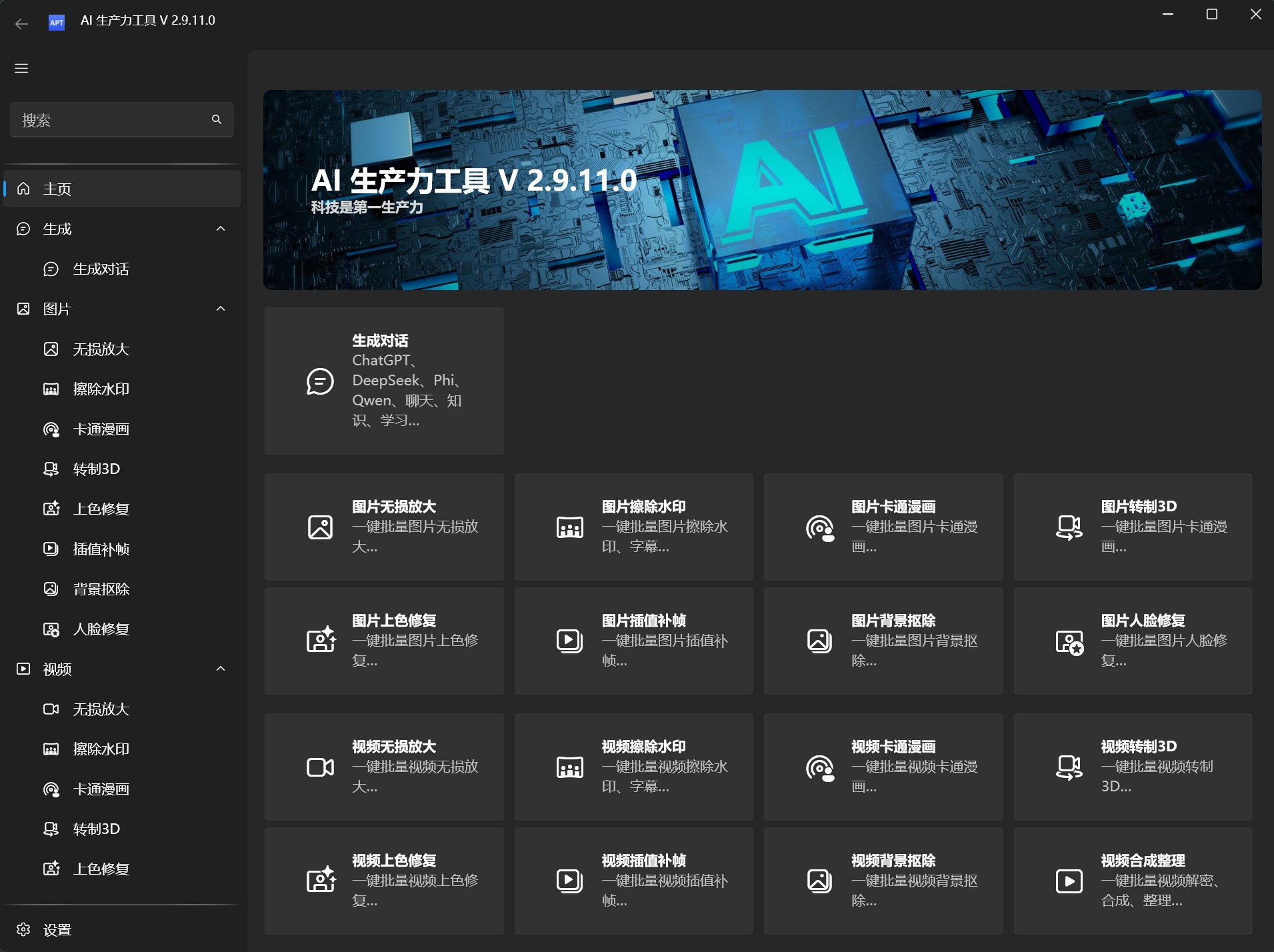Open 设置 gear icon in the sidebar
Screen dimensions: 1274x952
[23, 929]
